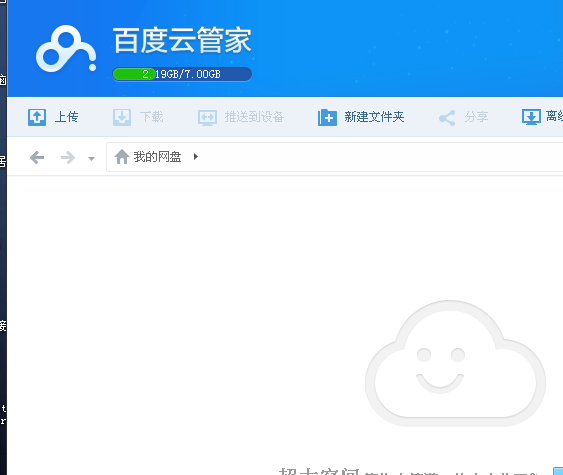The height and width of the screenshot is (475, 563).
Task: Click the 分享 button label
Action: (476, 117)
